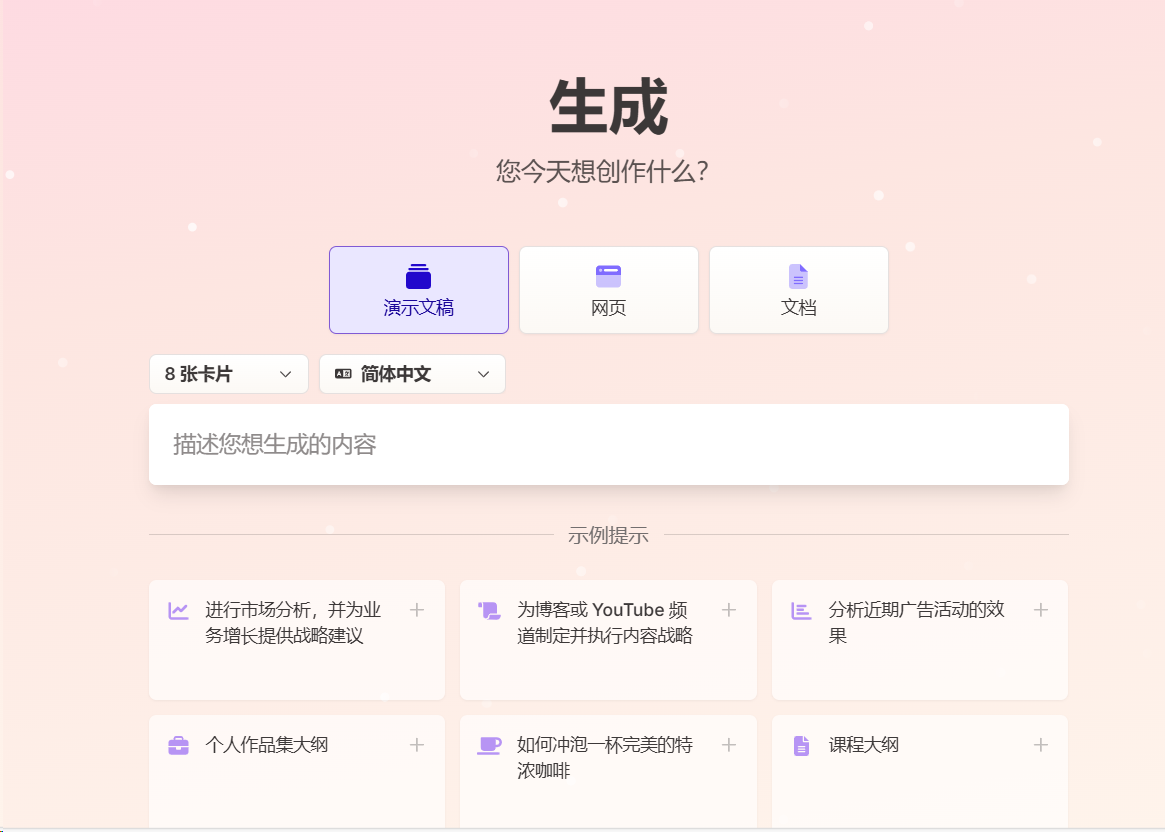Click the market analysis chart icon

point(179,609)
